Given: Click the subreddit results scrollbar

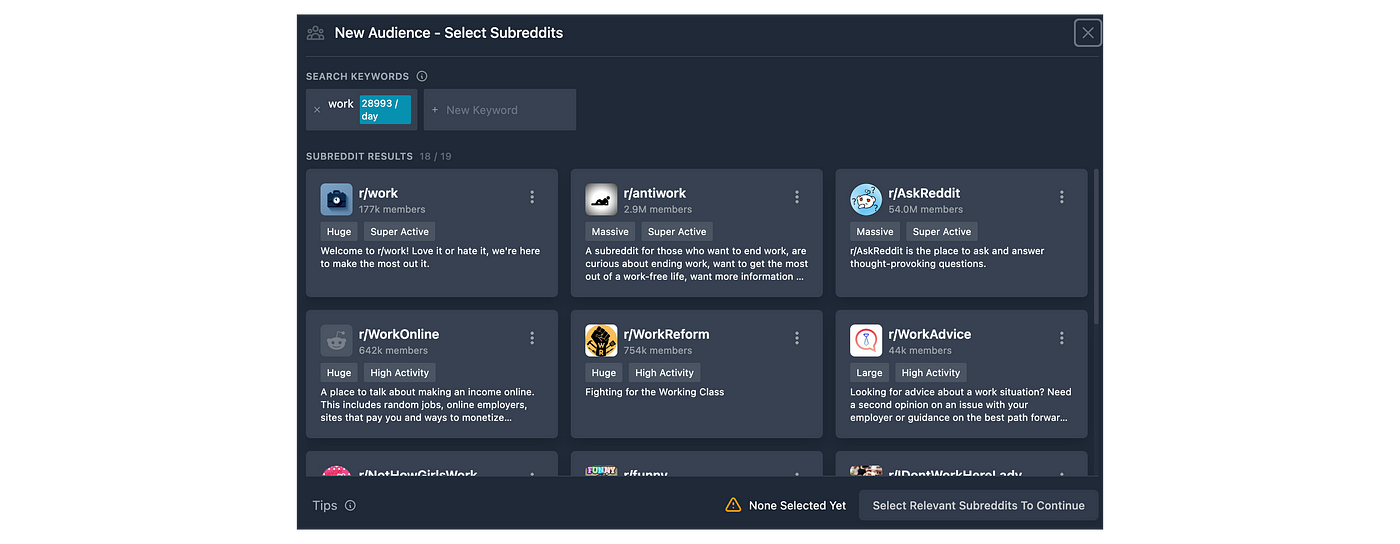Looking at the screenshot, I should click(x=1096, y=247).
